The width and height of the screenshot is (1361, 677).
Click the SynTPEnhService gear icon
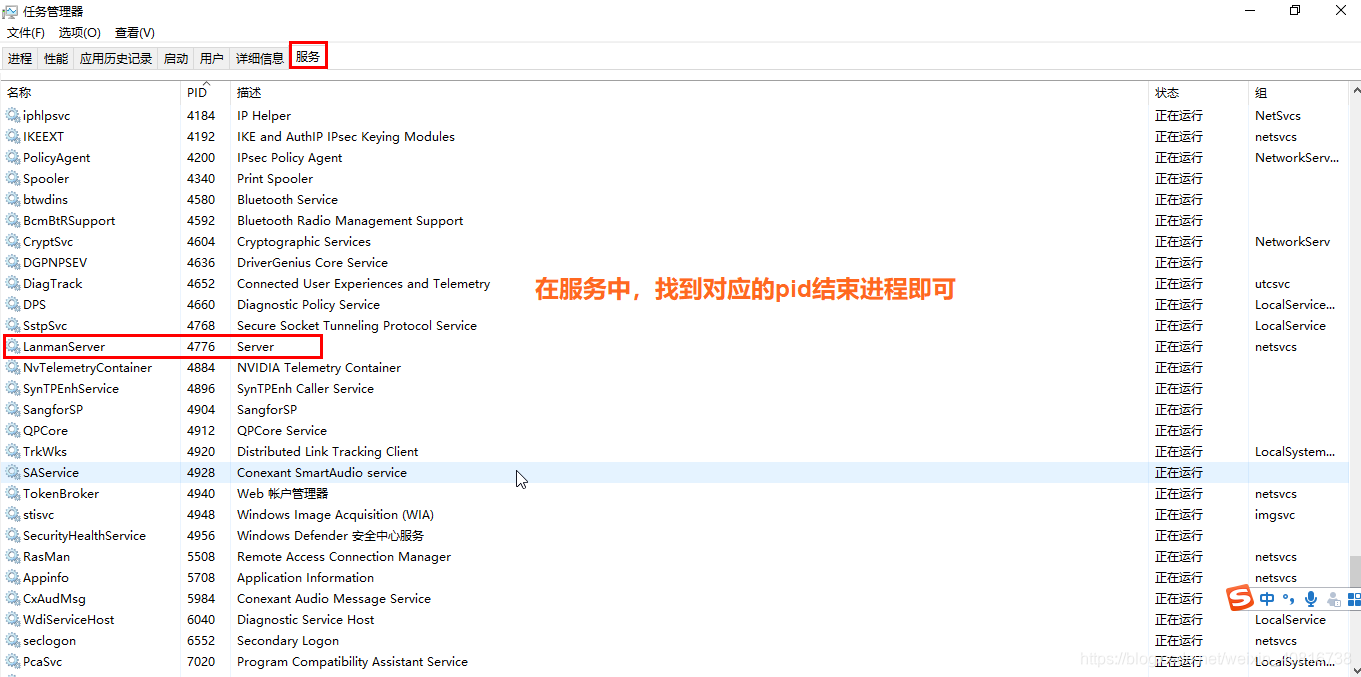click(x=13, y=389)
